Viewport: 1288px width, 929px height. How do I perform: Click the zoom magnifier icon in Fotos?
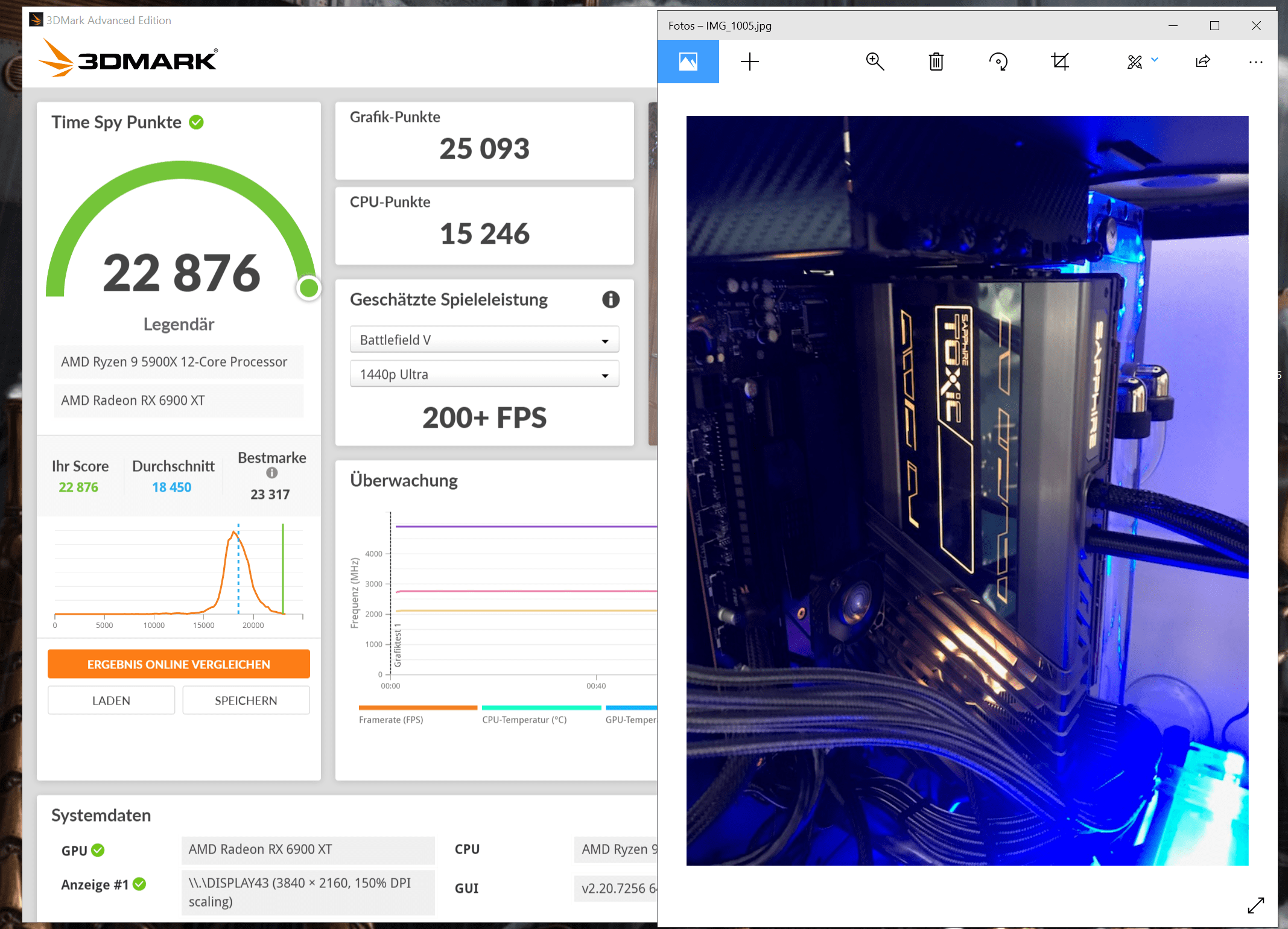click(x=875, y=62)
